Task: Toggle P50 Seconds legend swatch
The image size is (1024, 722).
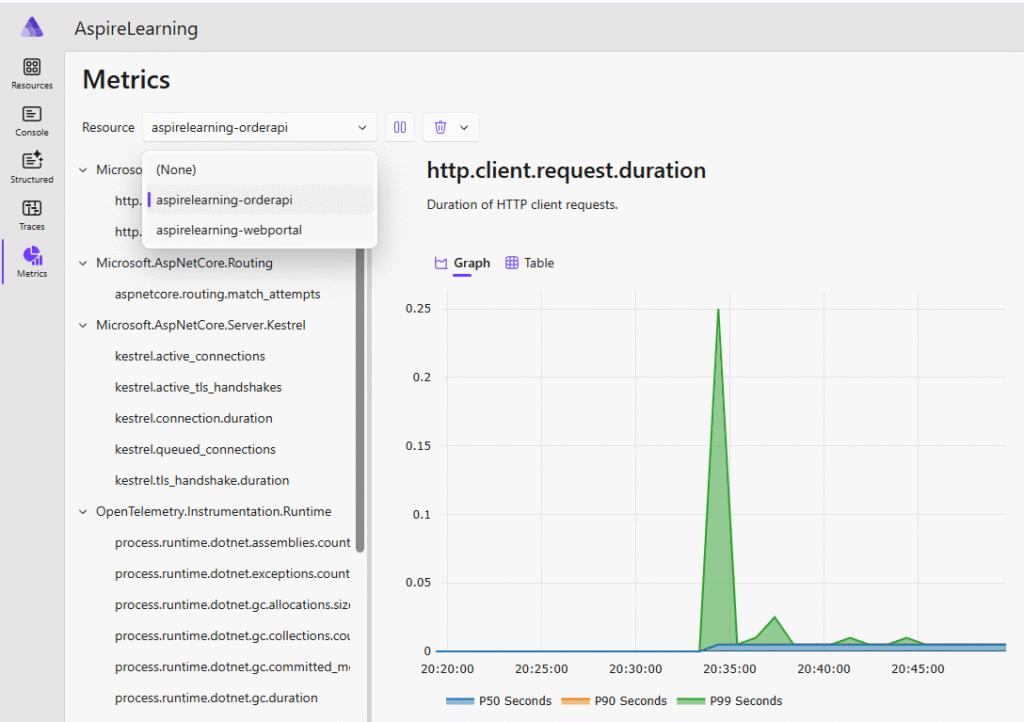Action: click(460, 701)
